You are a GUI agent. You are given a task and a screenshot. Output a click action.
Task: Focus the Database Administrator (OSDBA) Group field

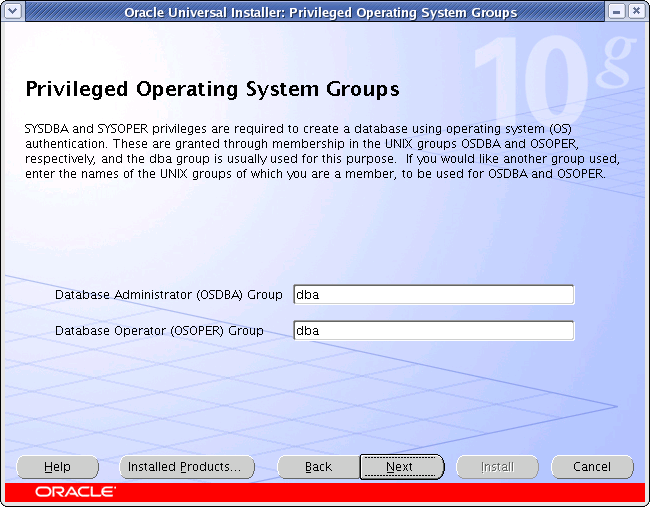(434, 295)
